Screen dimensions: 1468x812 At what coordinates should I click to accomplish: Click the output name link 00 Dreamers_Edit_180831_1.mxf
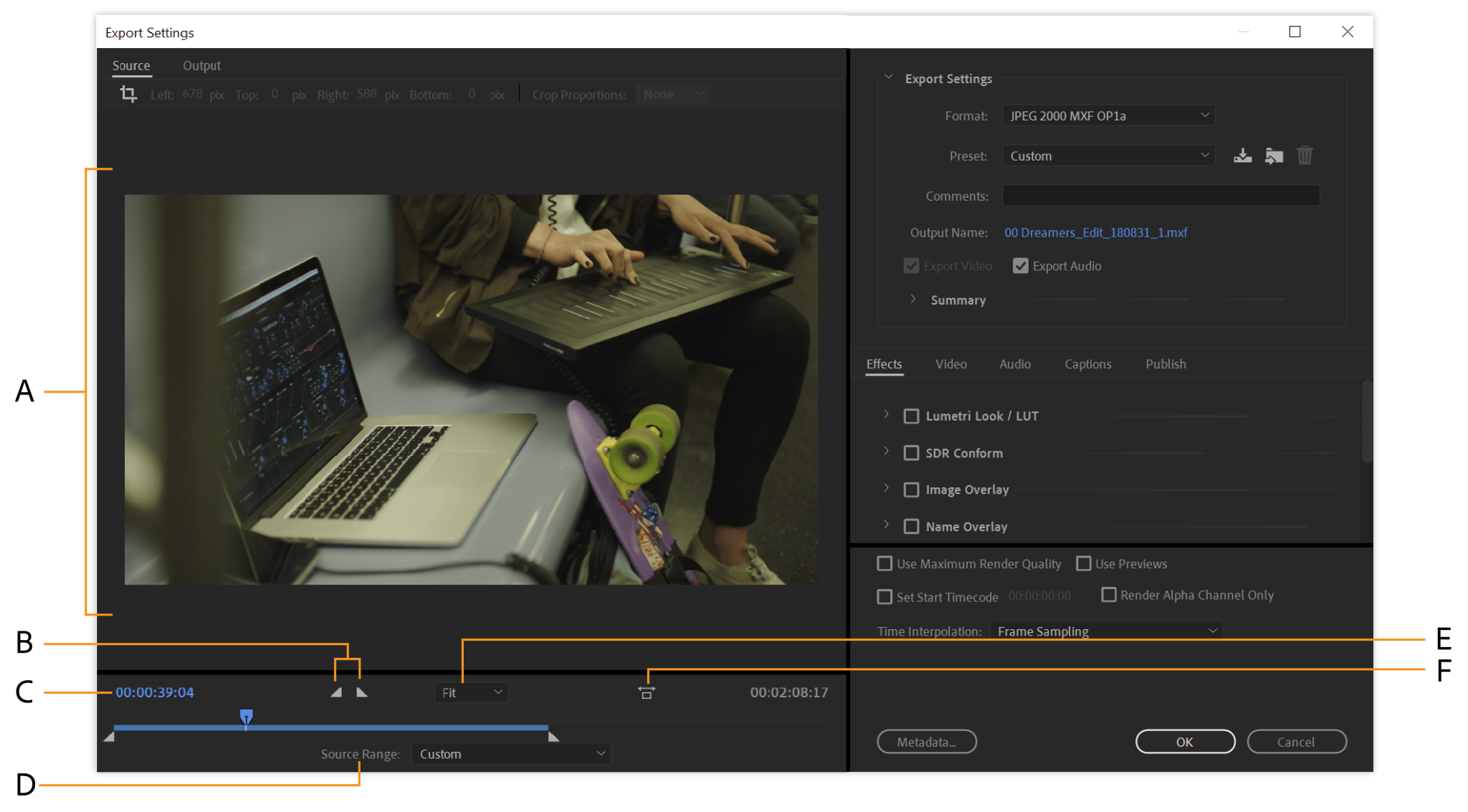[1095, 232]
